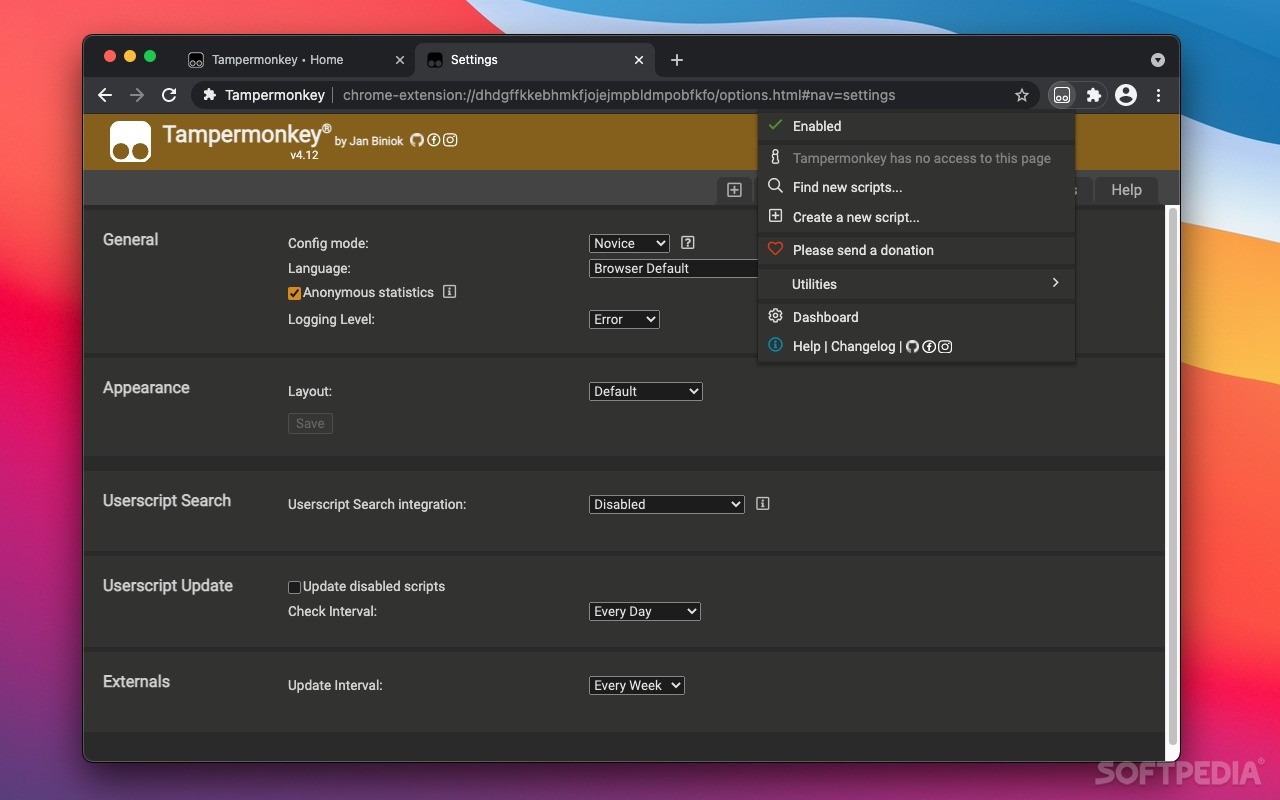Click the 'Userscript Update' section heading
The height and width of the screenshot is (800, 1280).
click(x=168, y=585)
